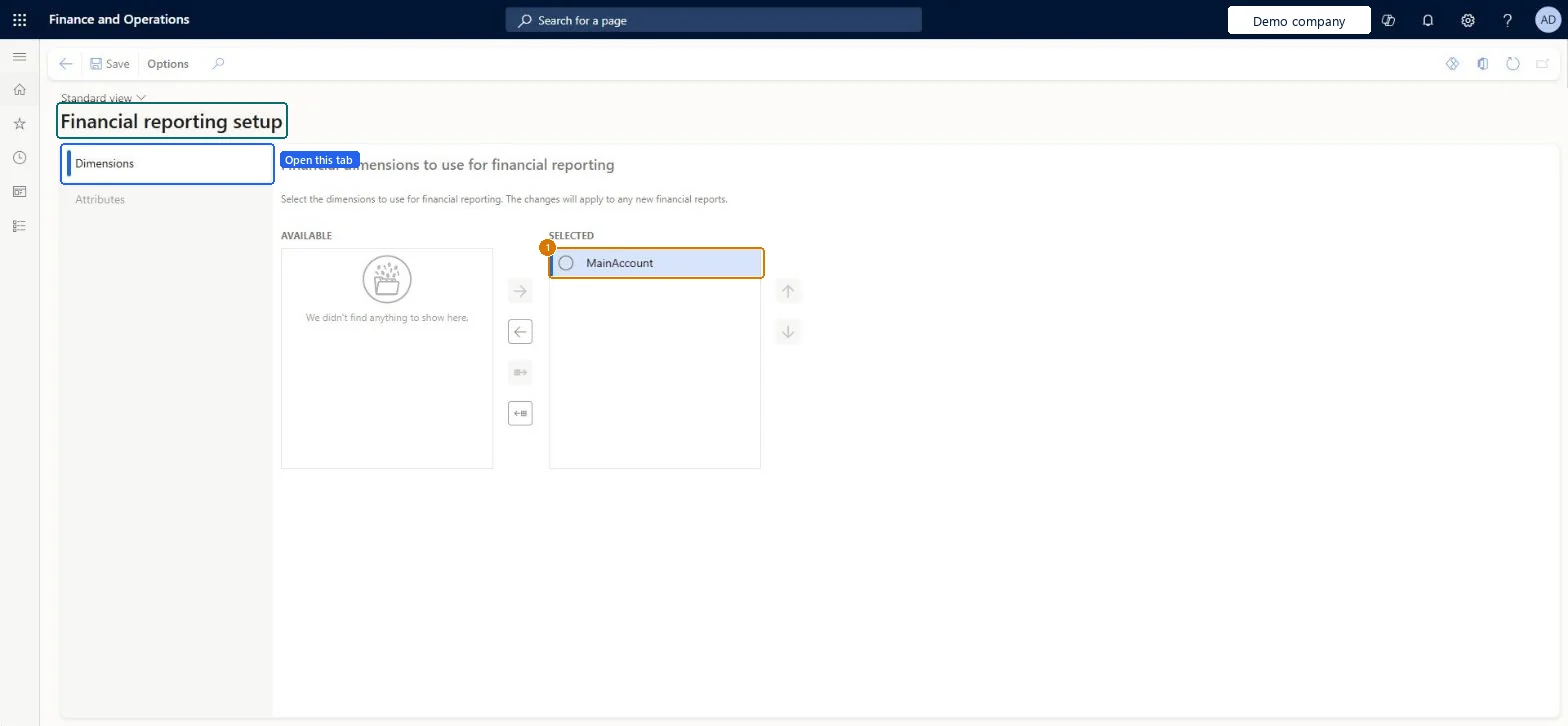This screenshot has width=1568, height=726.
Task: Expand the Standard view dropdown
Action: coord(104,98)
